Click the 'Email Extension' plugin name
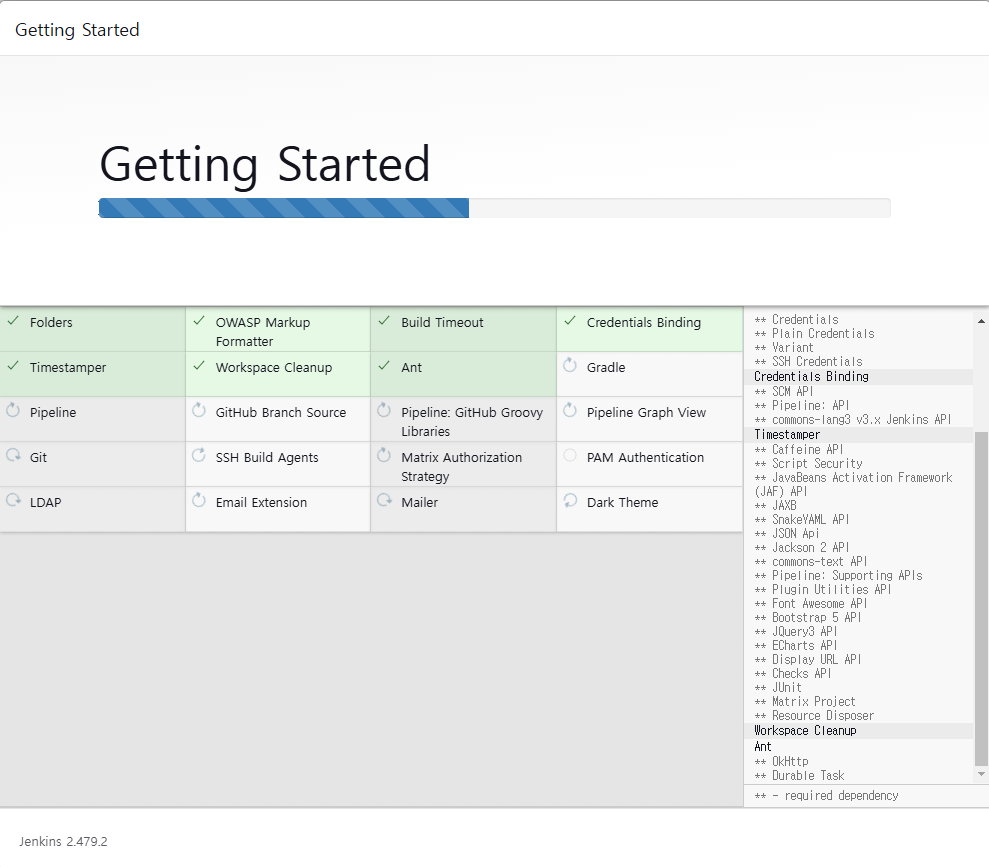The image size is (989, 867). [261, 503]
